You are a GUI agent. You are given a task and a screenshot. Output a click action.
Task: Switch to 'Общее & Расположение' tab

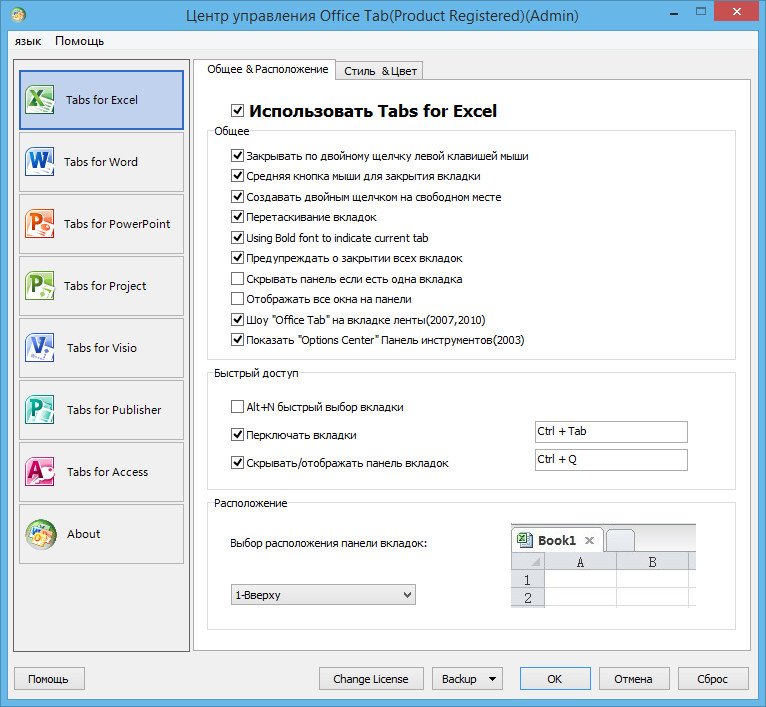(x=267, y=69)
